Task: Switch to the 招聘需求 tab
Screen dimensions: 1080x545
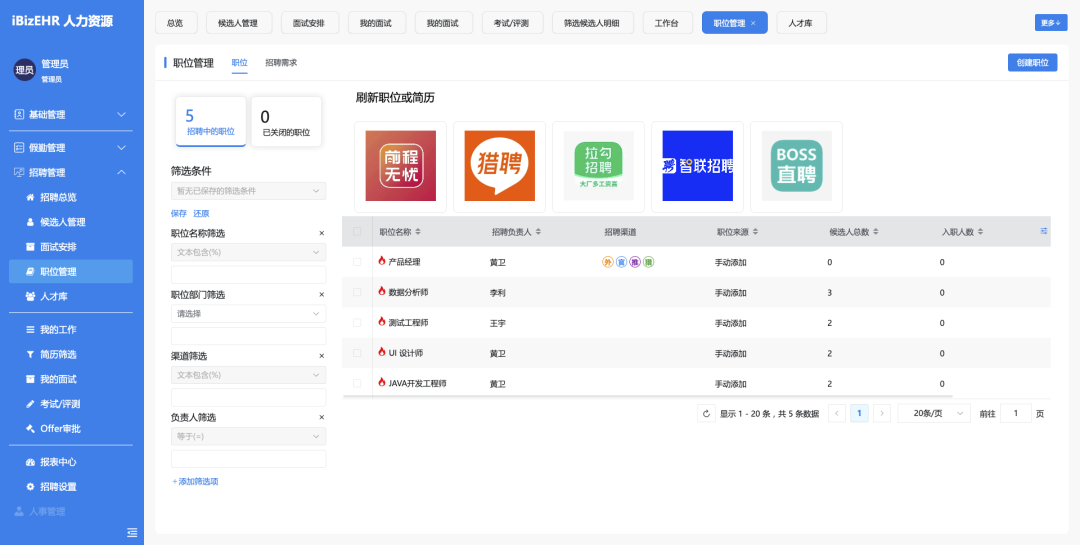Action: click(281, 63)
